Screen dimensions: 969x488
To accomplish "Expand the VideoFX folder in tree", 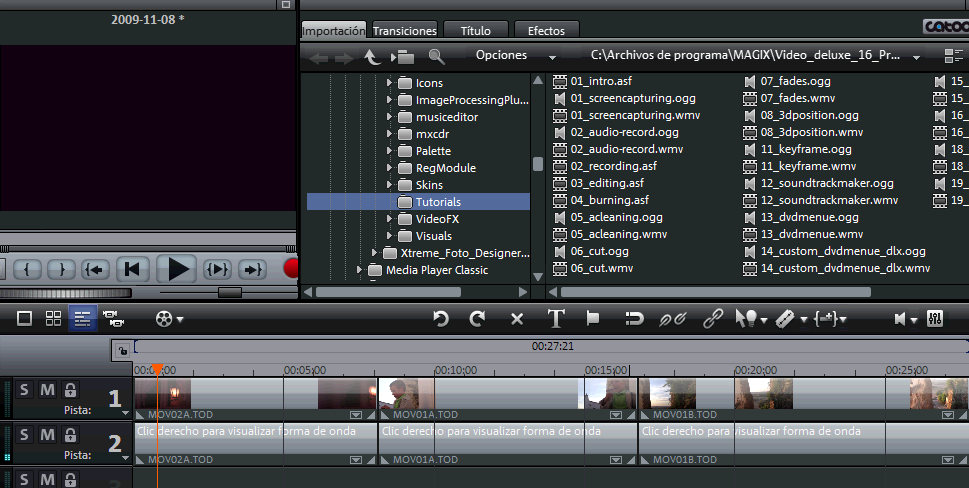I will pos(389,219).
